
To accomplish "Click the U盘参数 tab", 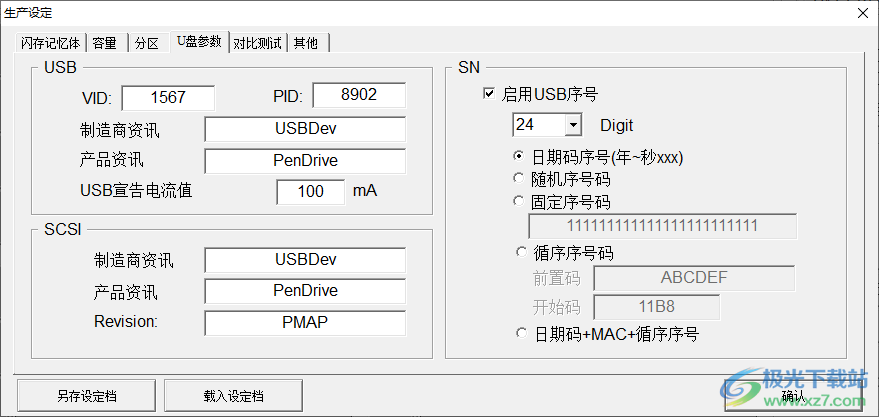I will [x=200, y=41].
